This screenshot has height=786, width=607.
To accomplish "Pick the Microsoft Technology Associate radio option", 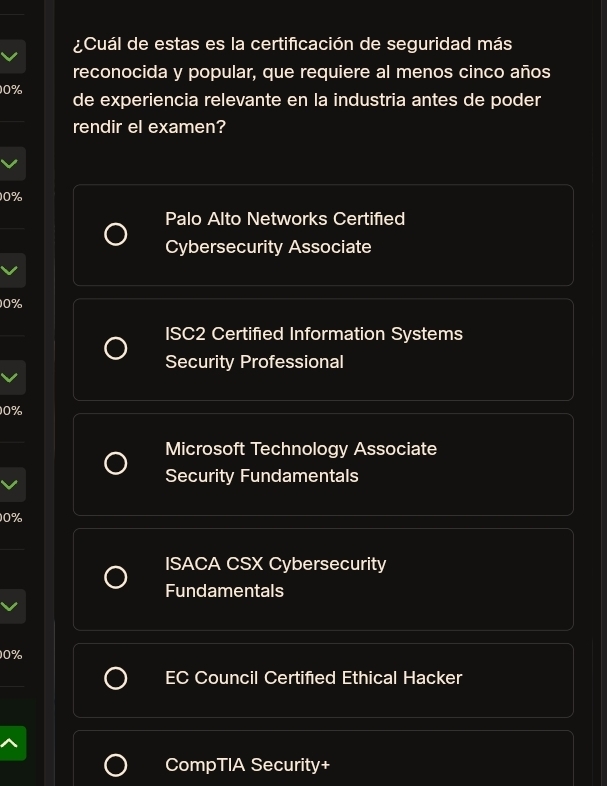I will coord(116,463).
